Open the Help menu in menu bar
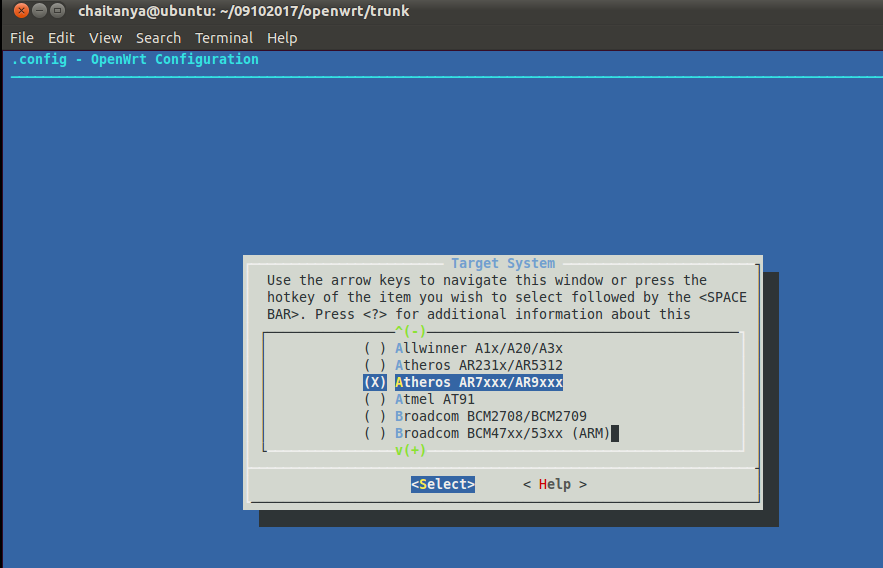The image size is (883, 568). 282,38
